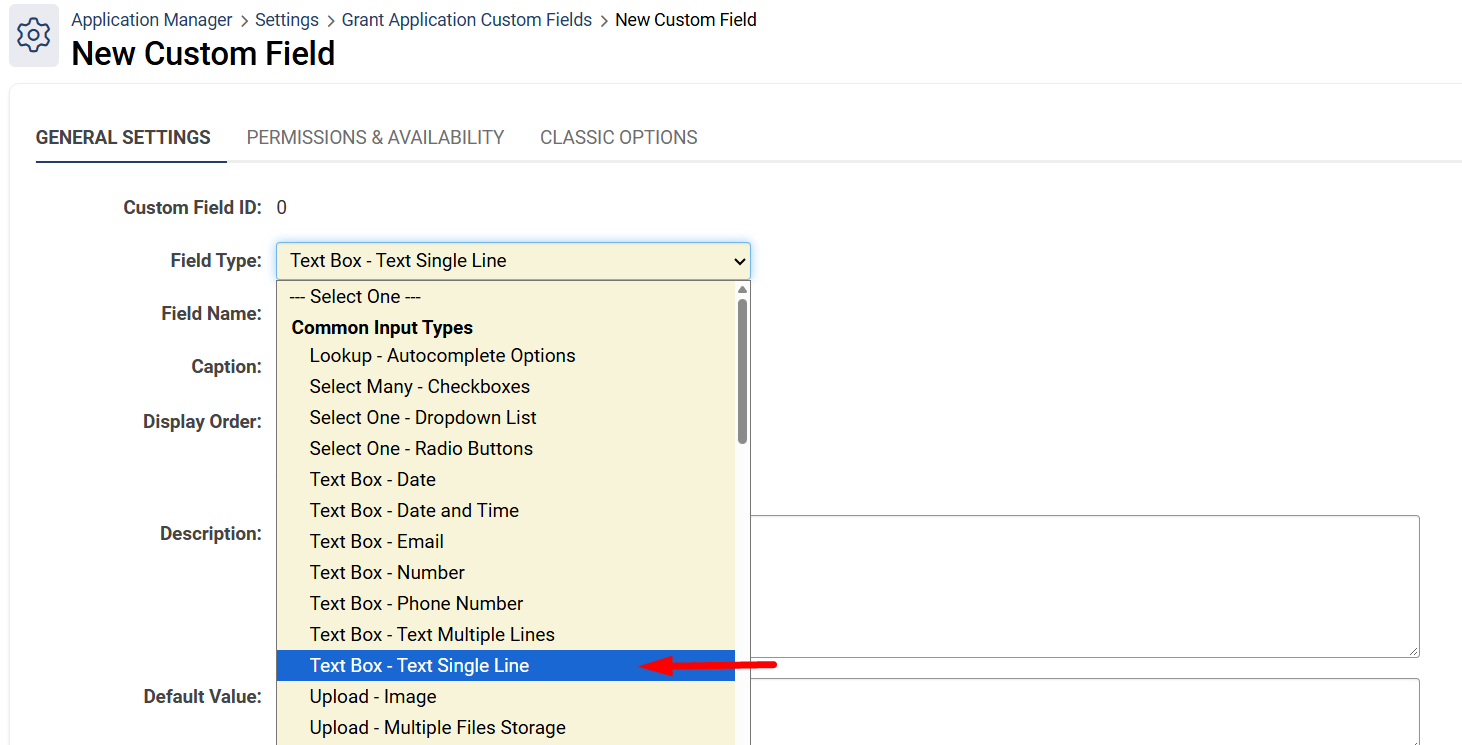
Task: Select Text Box - Phone Number
Action: 506,604
